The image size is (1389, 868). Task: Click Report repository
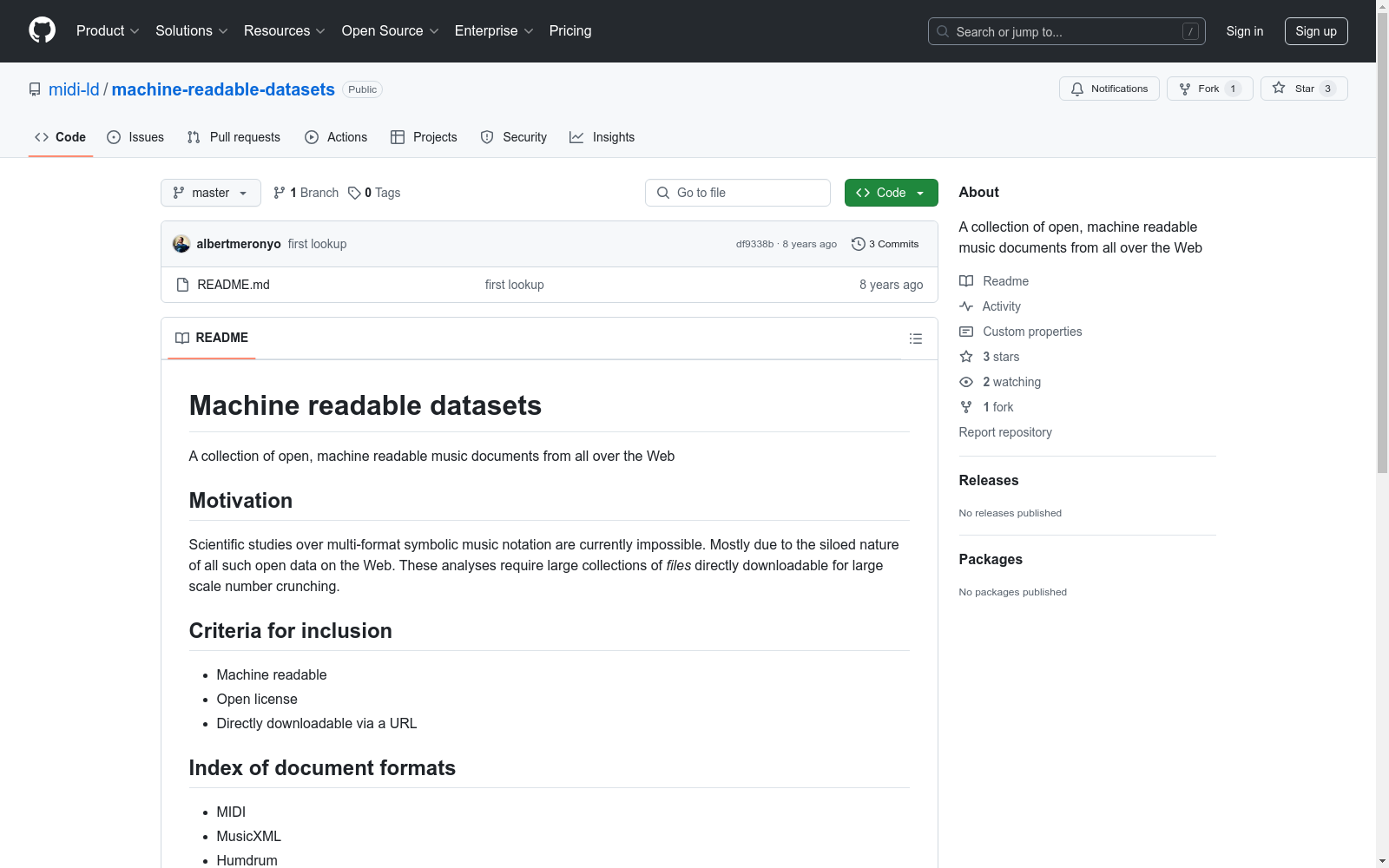1005,432
